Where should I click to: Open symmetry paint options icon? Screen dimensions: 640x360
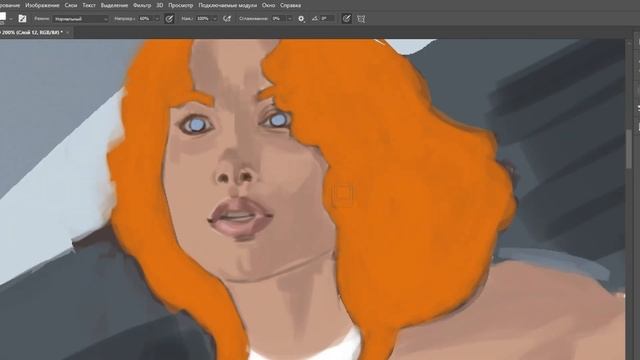pyautogui.click(x=361, y=19)
